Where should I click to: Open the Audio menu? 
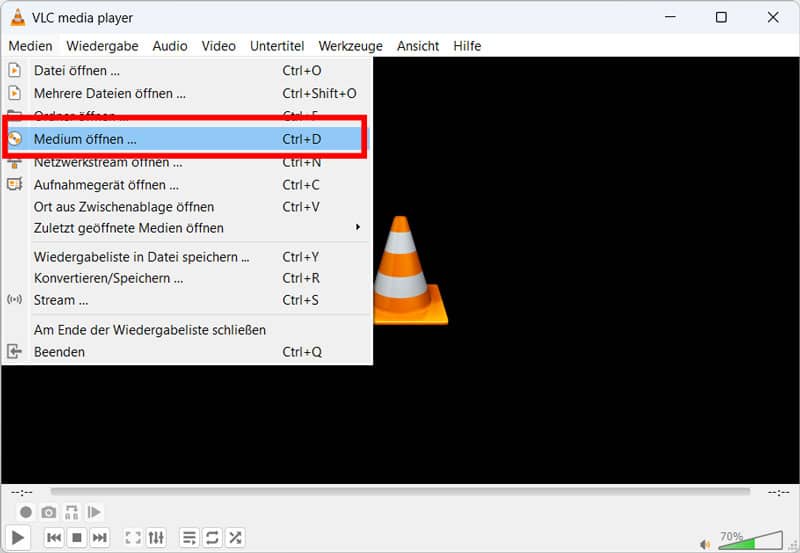click(170, 46)
